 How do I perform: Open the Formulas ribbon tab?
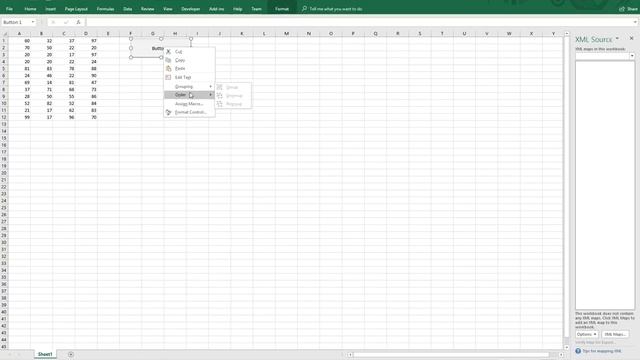pos(105,9)
